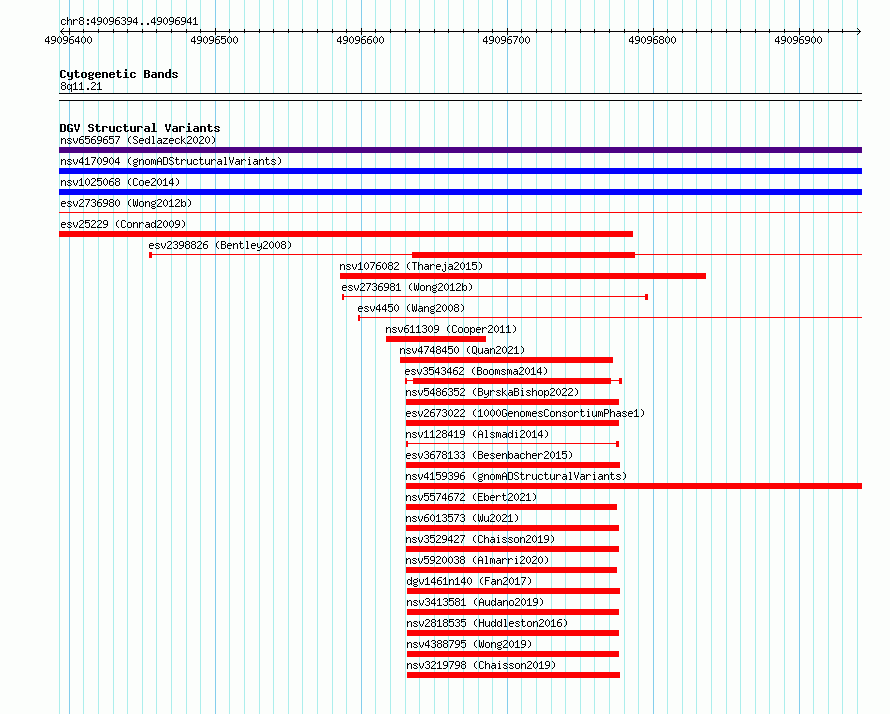Select red bar for nsv1076082 Thareja2015
Screen dimensions: 890x714
523,276
